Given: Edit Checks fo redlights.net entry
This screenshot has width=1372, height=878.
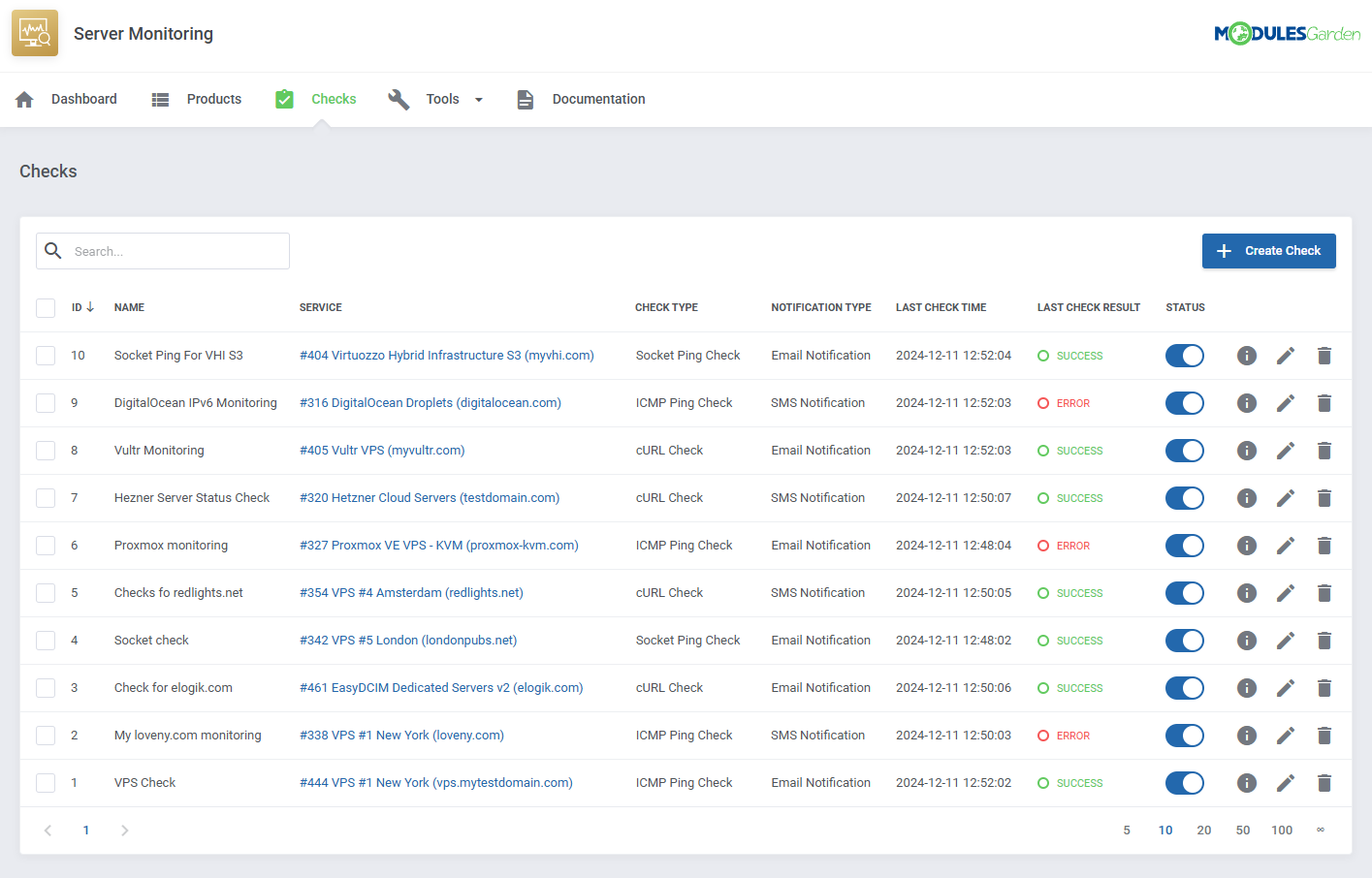Looking at the screenshot, I should tap(1286, 593).
